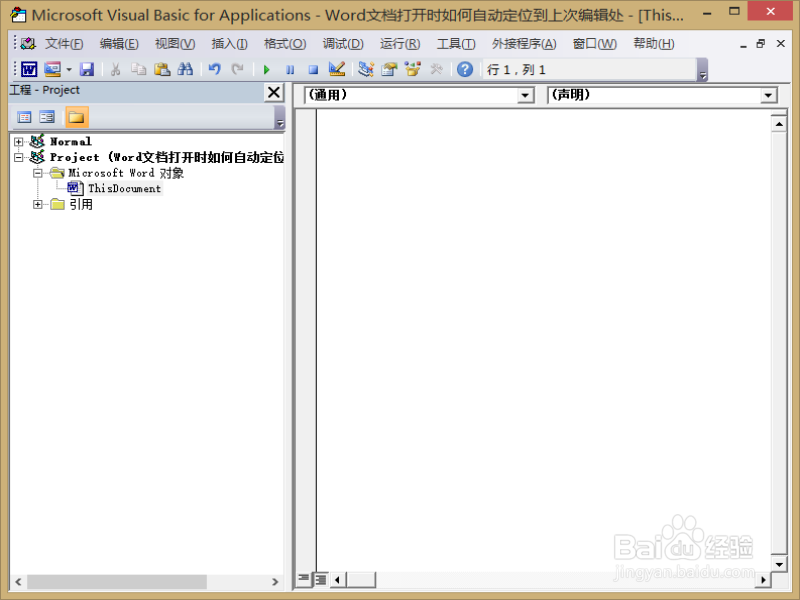800x600 pixels.
Task: Open the 帮助(H) menu
Action: (654, 44)
